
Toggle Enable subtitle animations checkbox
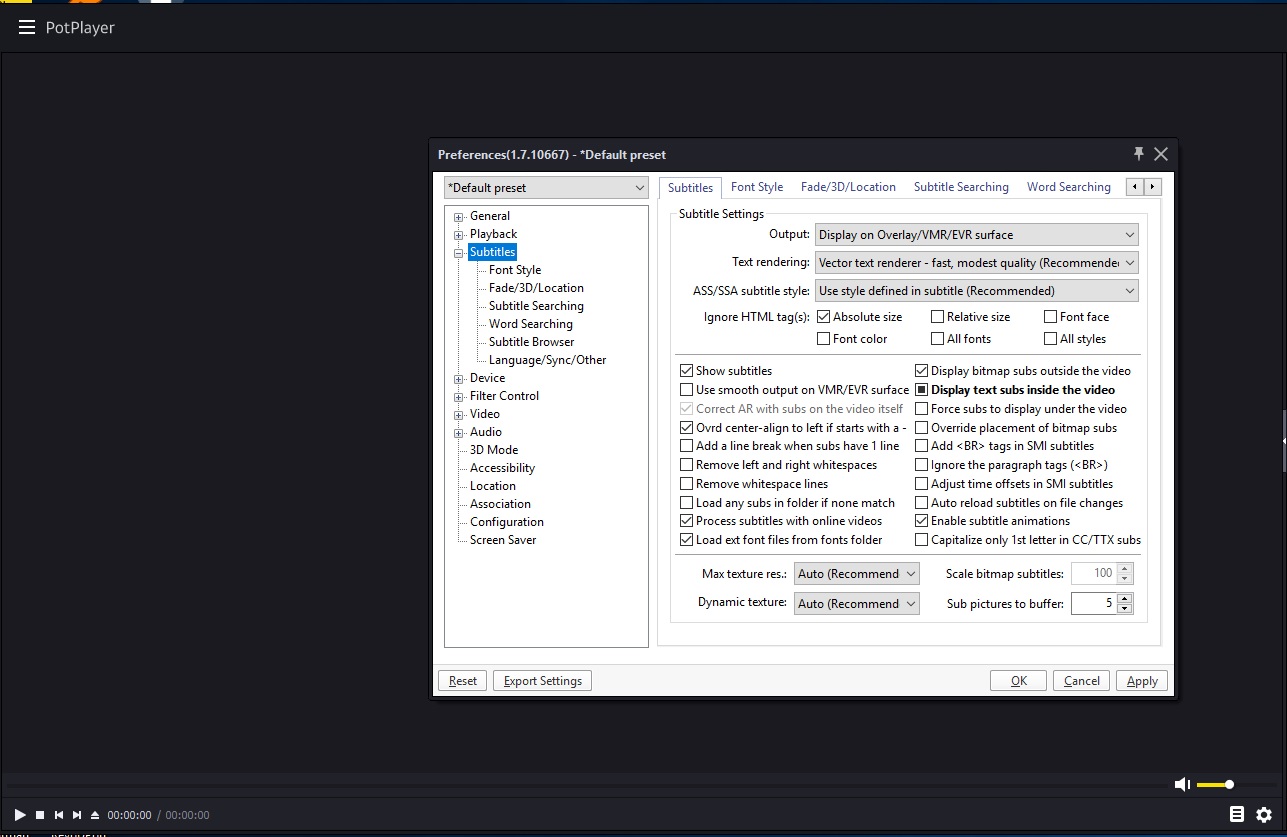[x=922, y=521]
